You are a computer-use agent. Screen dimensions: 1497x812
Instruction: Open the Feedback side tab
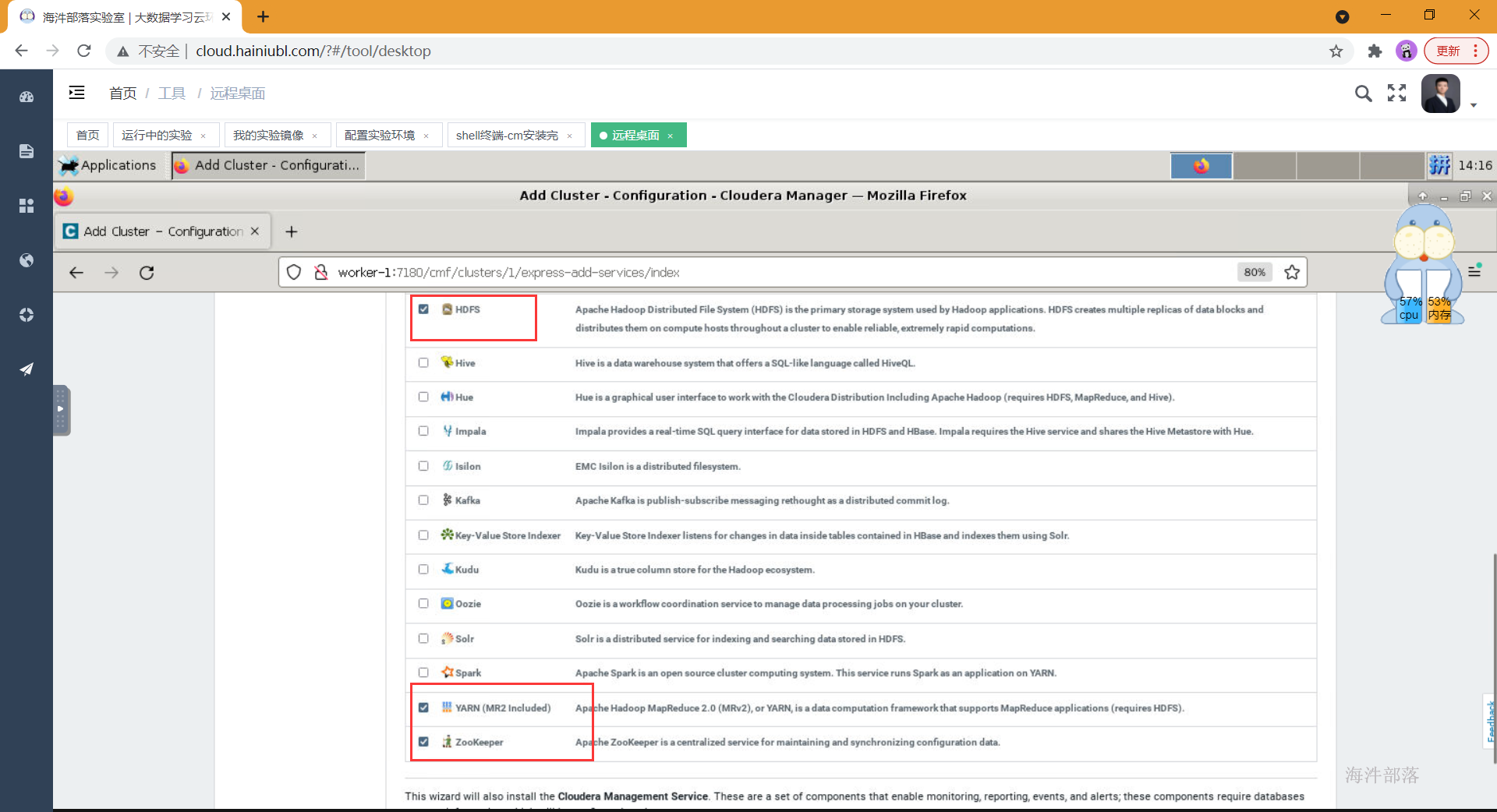1490,721
